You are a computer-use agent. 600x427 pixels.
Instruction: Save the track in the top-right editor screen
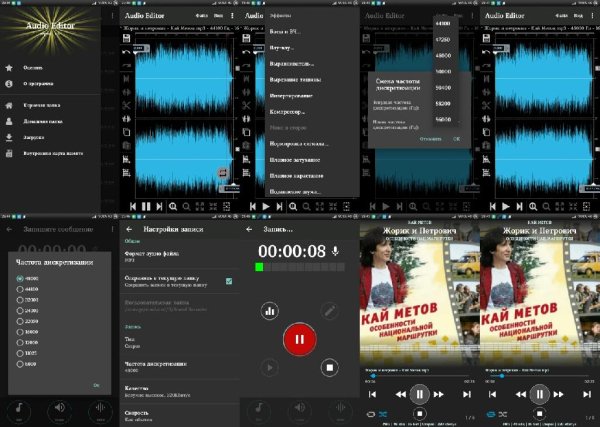tap(486, 38)
